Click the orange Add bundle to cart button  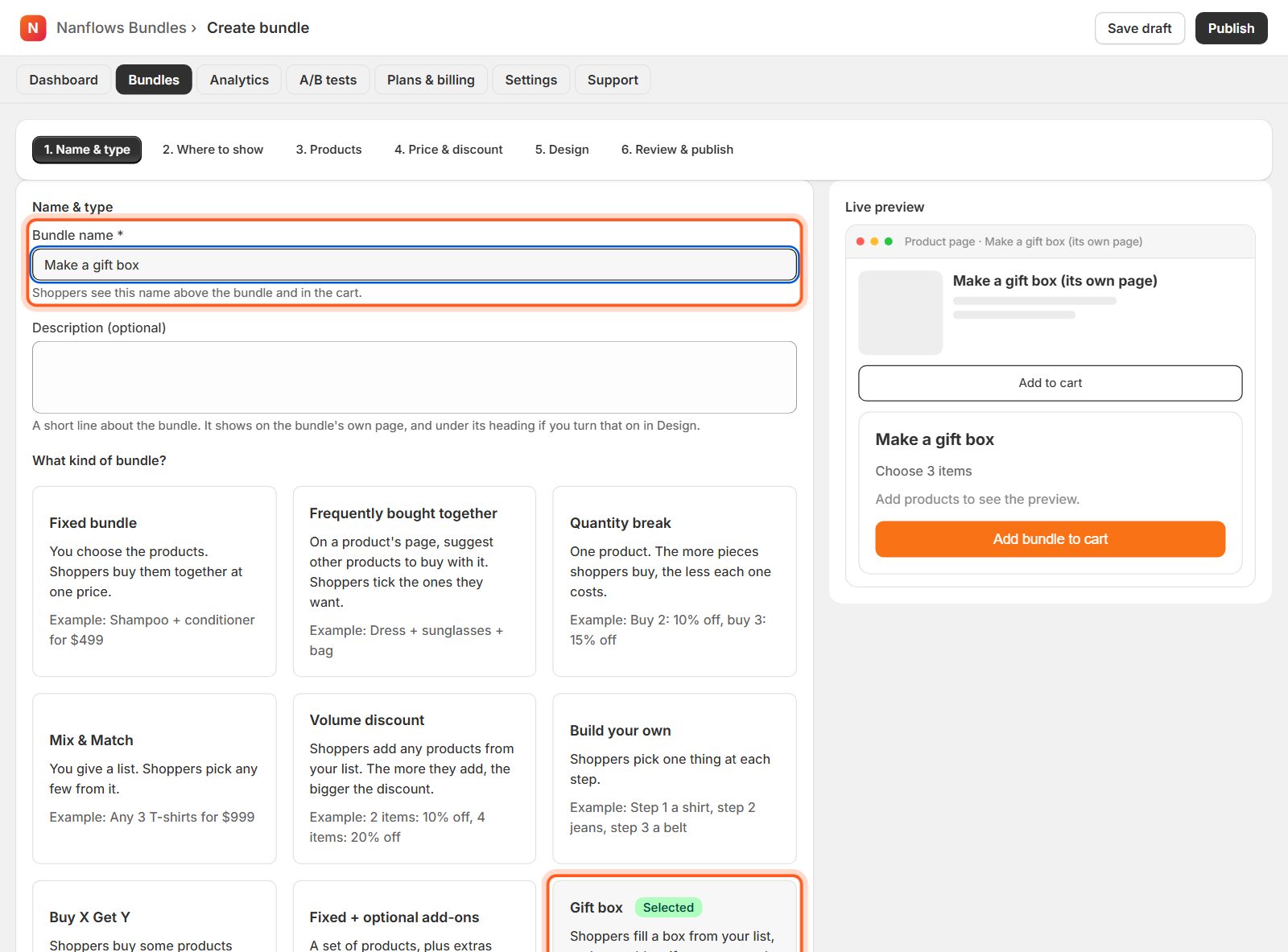(x=1051, y=539)
